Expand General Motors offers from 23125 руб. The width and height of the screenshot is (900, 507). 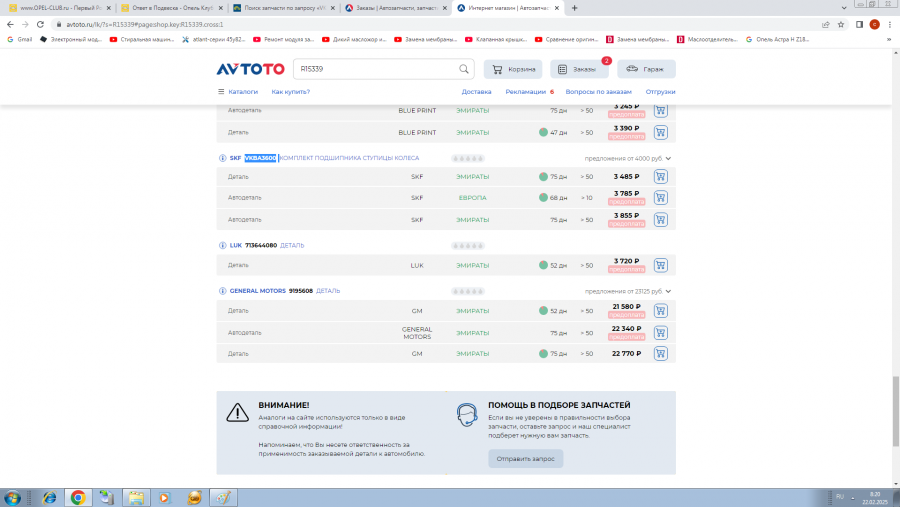[668, 291]
